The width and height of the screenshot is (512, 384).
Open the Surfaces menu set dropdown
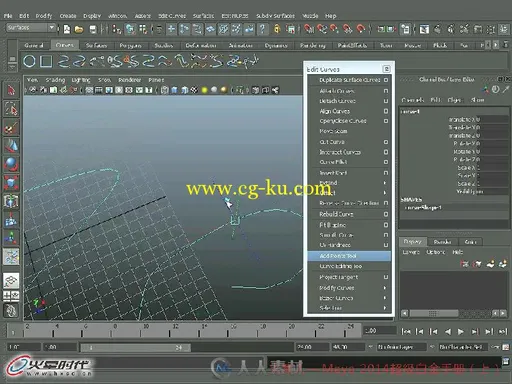click(31, 28)
